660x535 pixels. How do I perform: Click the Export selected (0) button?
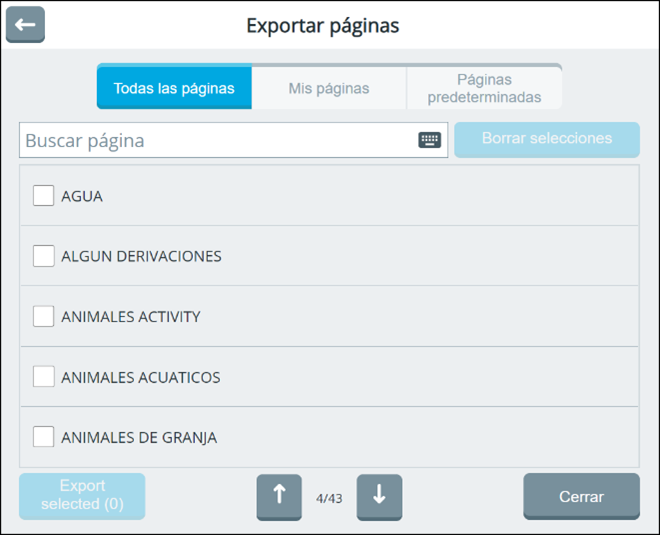point(82,496)
